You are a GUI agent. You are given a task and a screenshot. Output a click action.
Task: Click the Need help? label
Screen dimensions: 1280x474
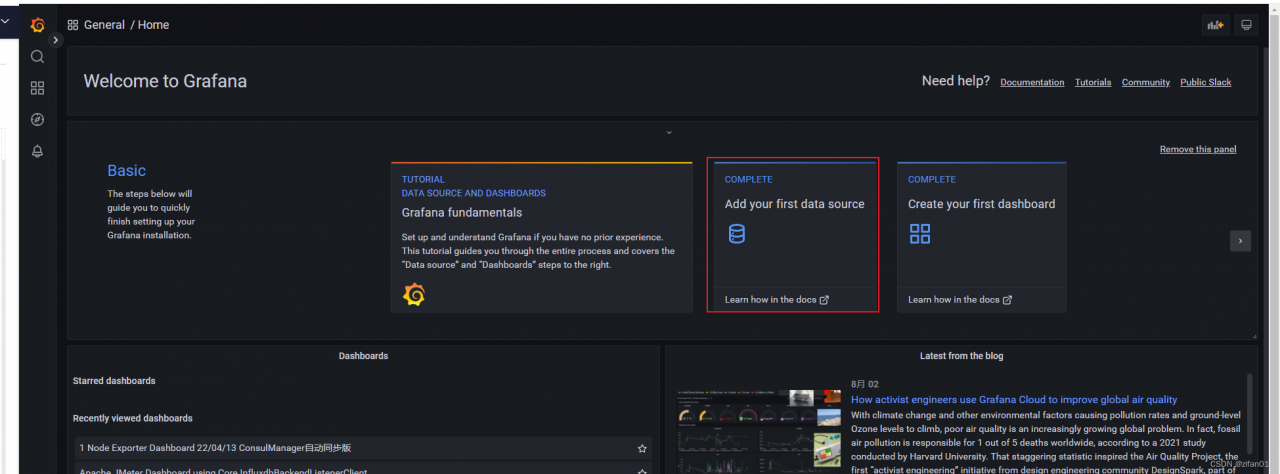(956, 81)
